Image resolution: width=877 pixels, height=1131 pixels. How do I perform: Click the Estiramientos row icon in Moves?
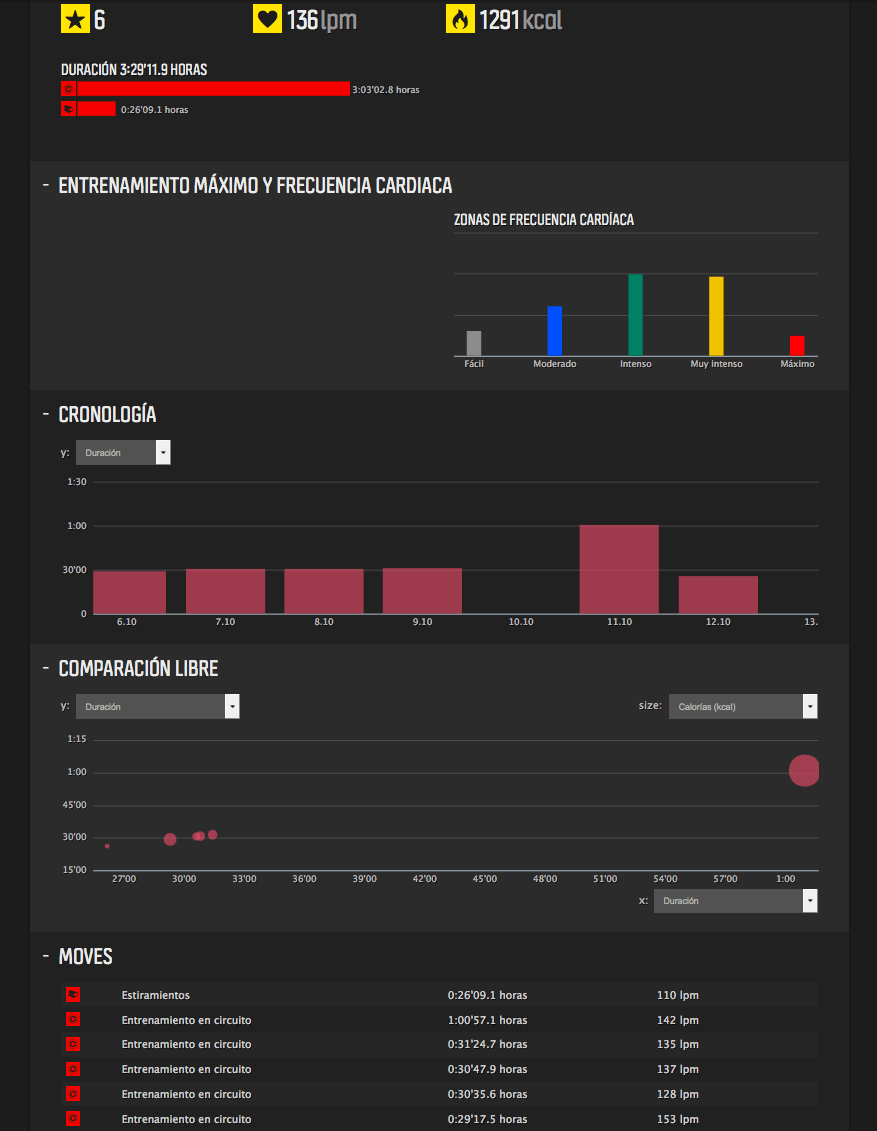72,995
